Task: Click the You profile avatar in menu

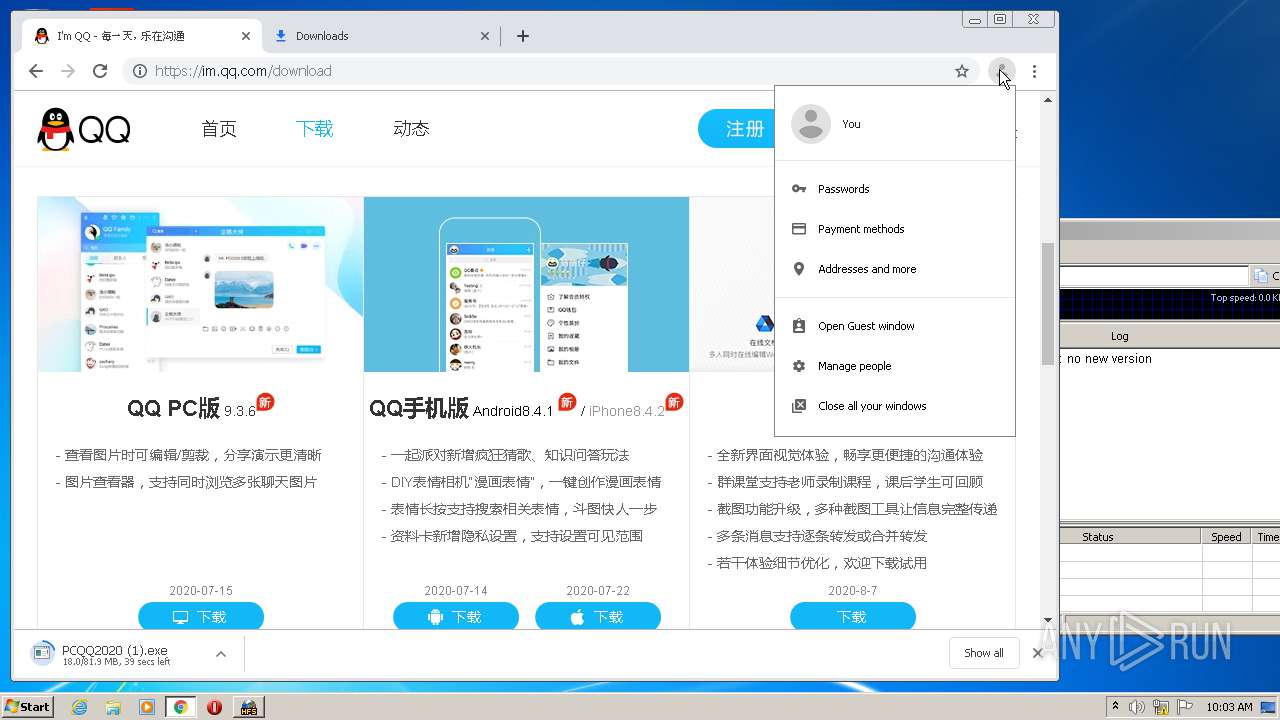Action: [811, 124]
